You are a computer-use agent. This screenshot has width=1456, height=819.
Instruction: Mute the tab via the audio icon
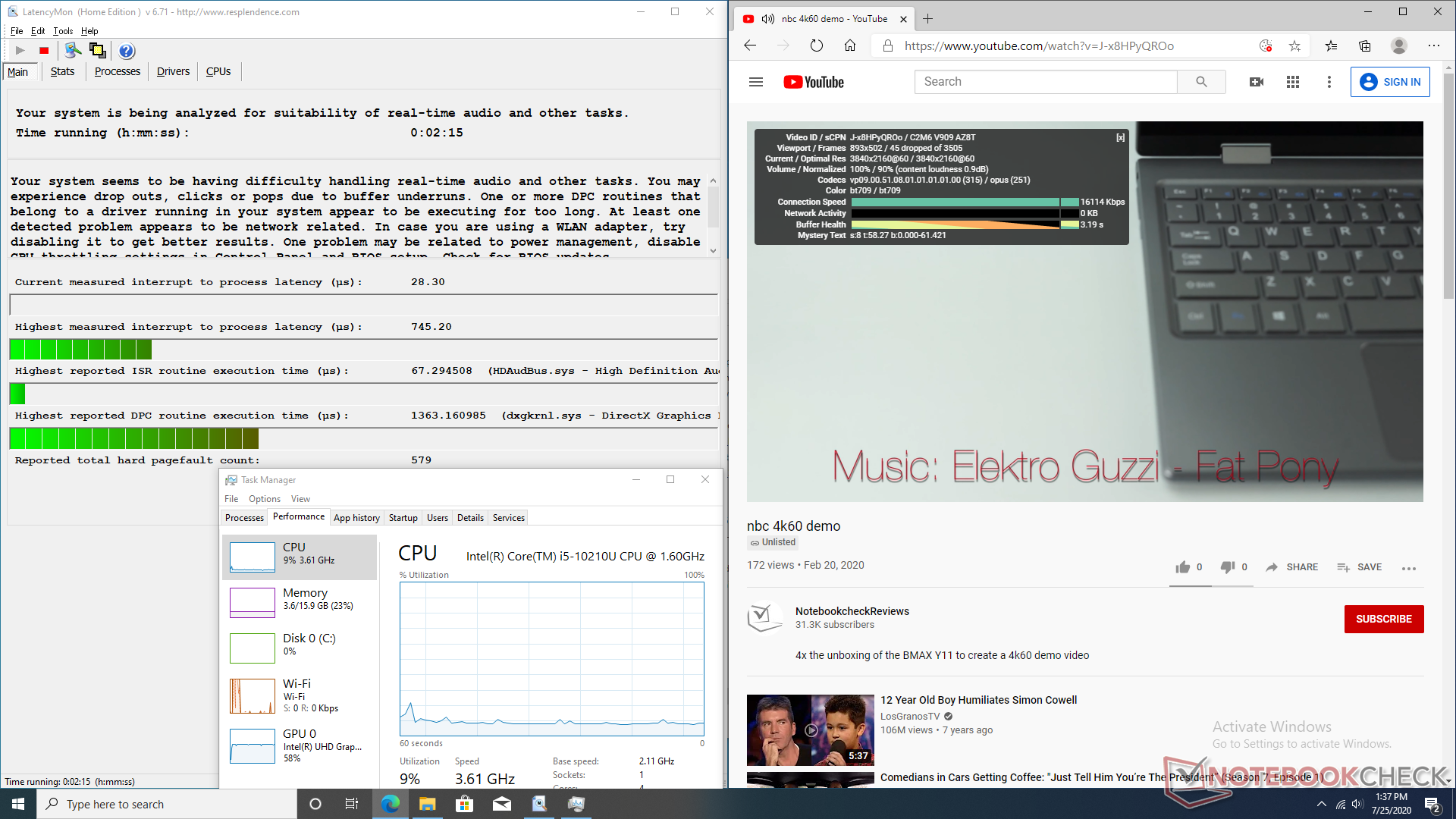point(767,19)
